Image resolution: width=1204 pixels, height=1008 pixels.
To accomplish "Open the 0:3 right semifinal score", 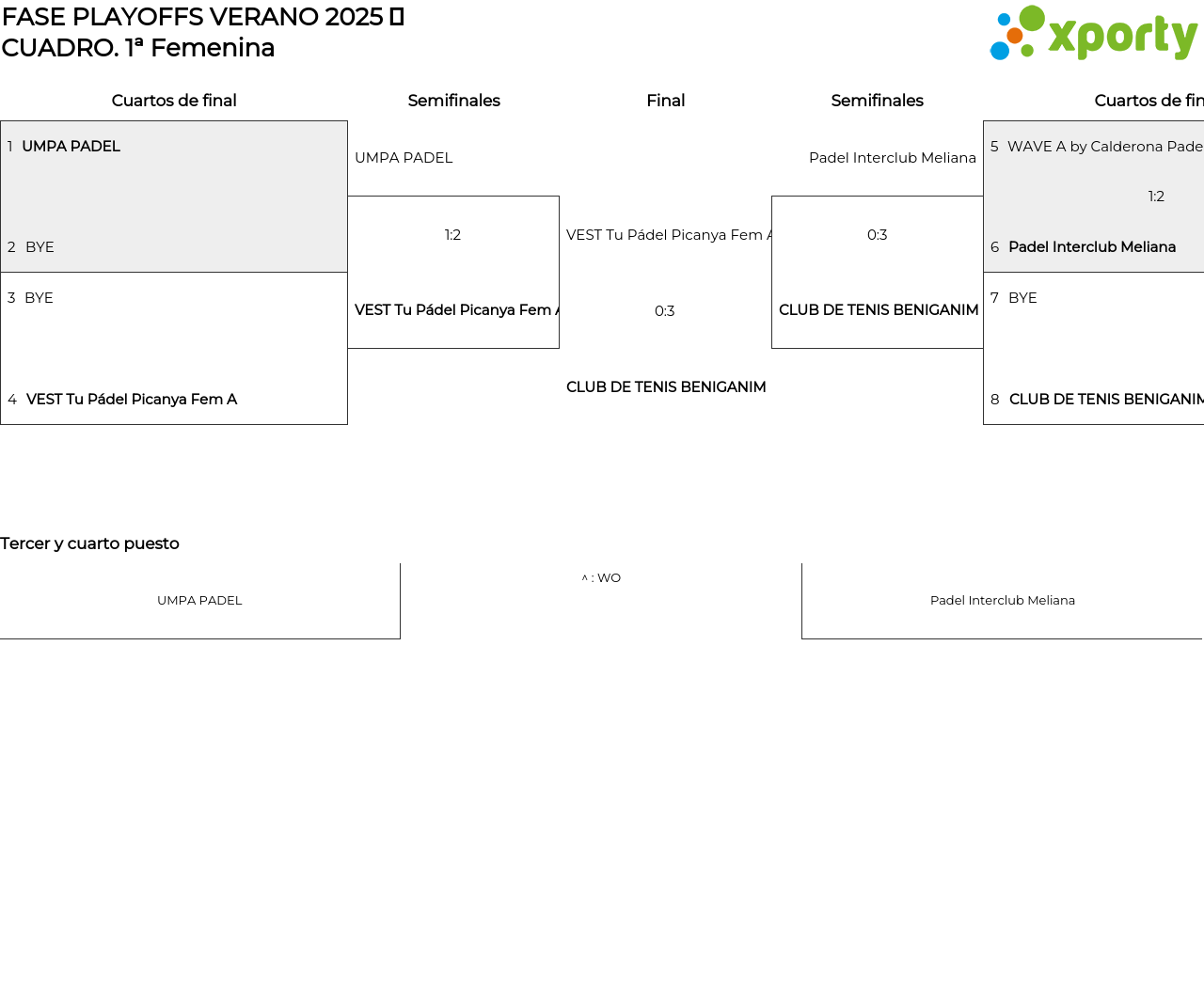I will pyautogui.click(x=877, y=235).
